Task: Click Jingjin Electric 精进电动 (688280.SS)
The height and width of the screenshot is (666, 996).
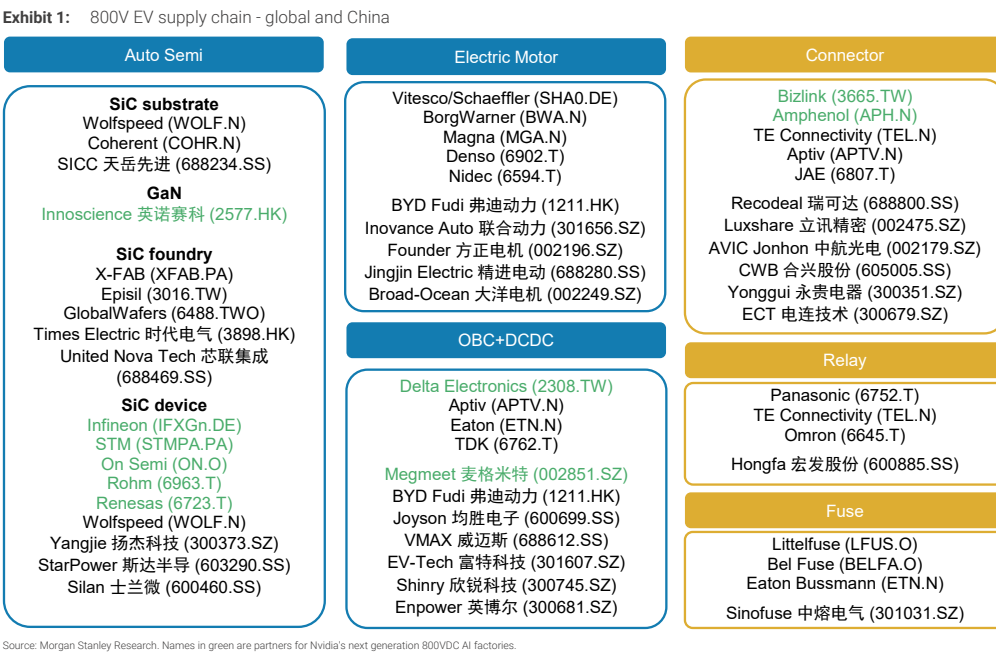Action: (x=505, y=272)
